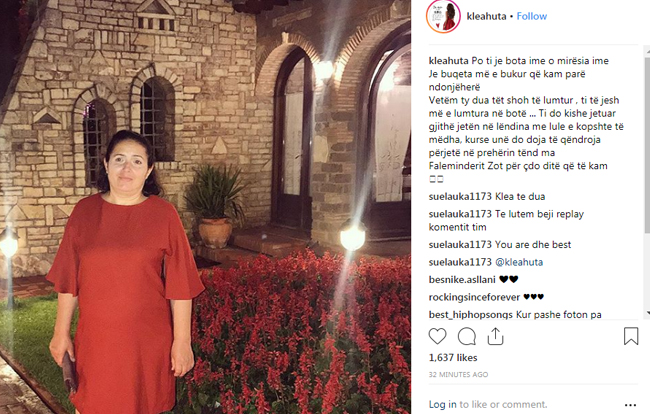
Task: Open besnike.asllani's profile from comment
Action: coord(462,280)
